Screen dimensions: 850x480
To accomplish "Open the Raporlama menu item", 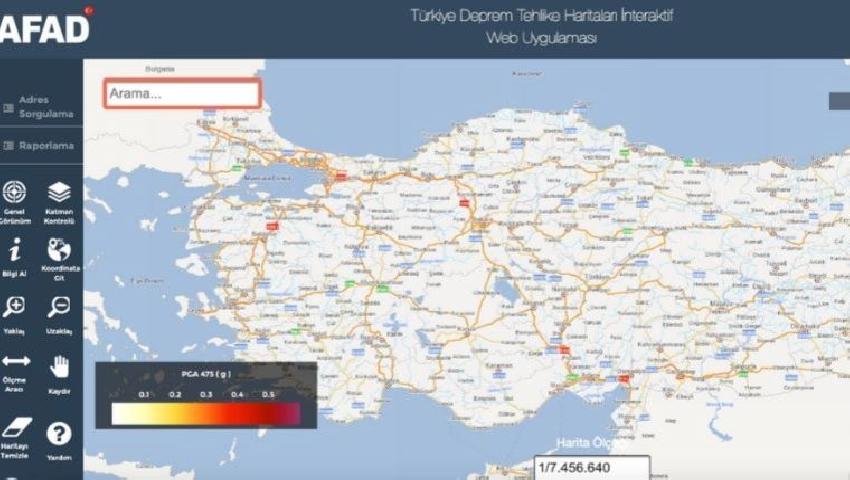I will pos(40,146).
